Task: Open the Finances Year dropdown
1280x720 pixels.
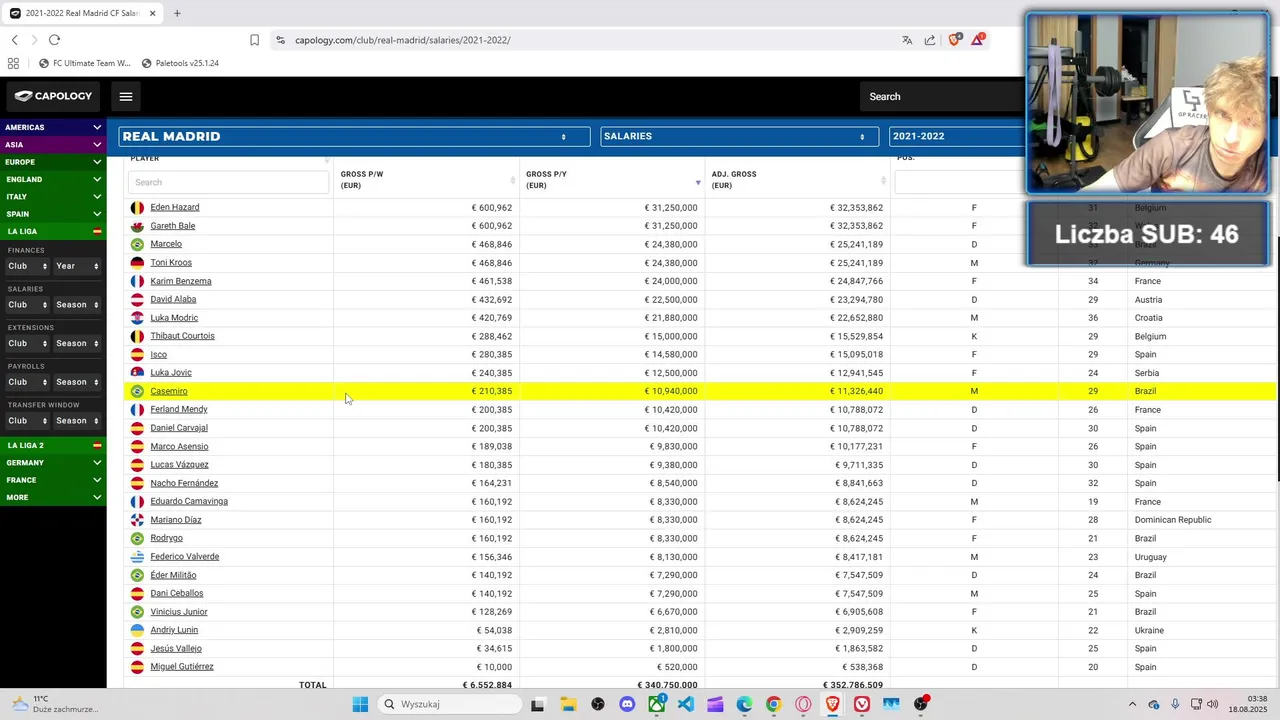Action: (77, 266)
